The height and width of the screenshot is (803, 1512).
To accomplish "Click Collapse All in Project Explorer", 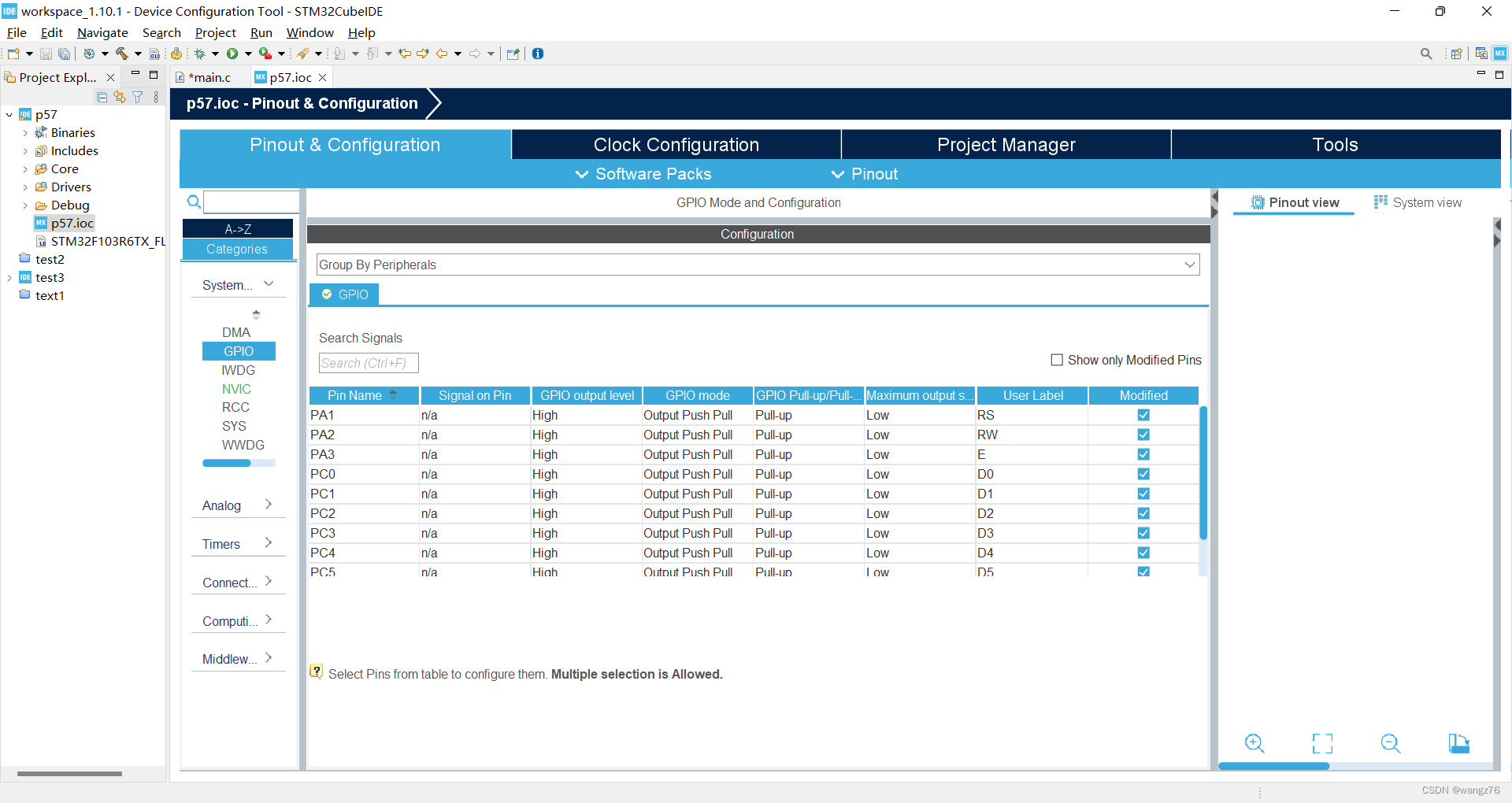I will (102, 97).
